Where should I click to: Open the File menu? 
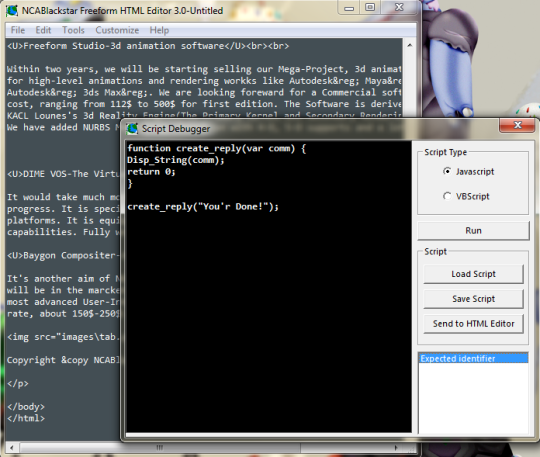18,30
